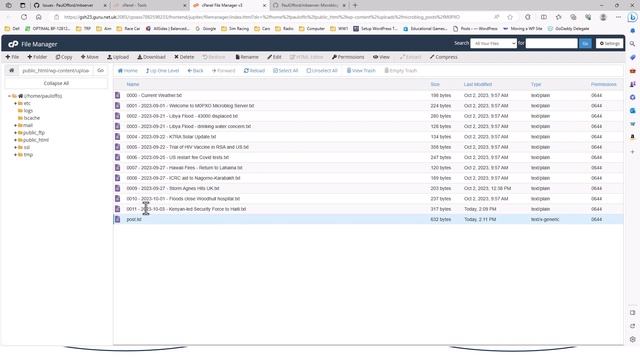Open browser profile avatar
The height and width of the screenshot is (360, 640).
click(603, 17)
